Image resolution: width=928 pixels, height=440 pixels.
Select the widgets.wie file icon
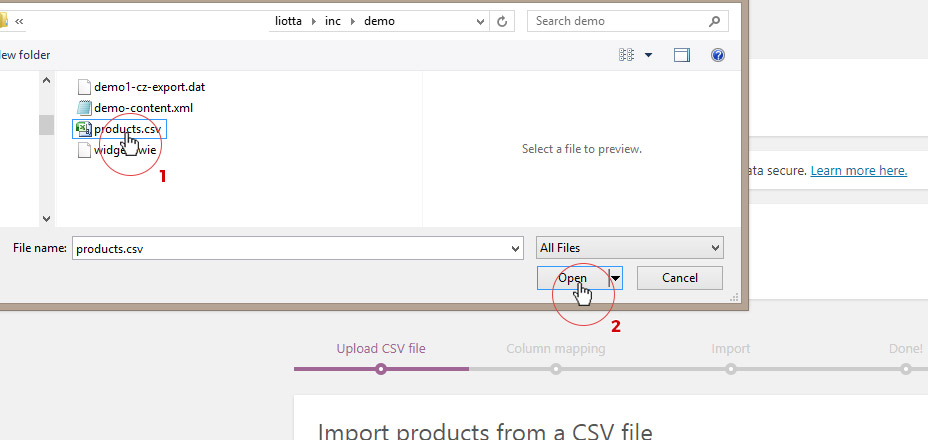point(84,150)
